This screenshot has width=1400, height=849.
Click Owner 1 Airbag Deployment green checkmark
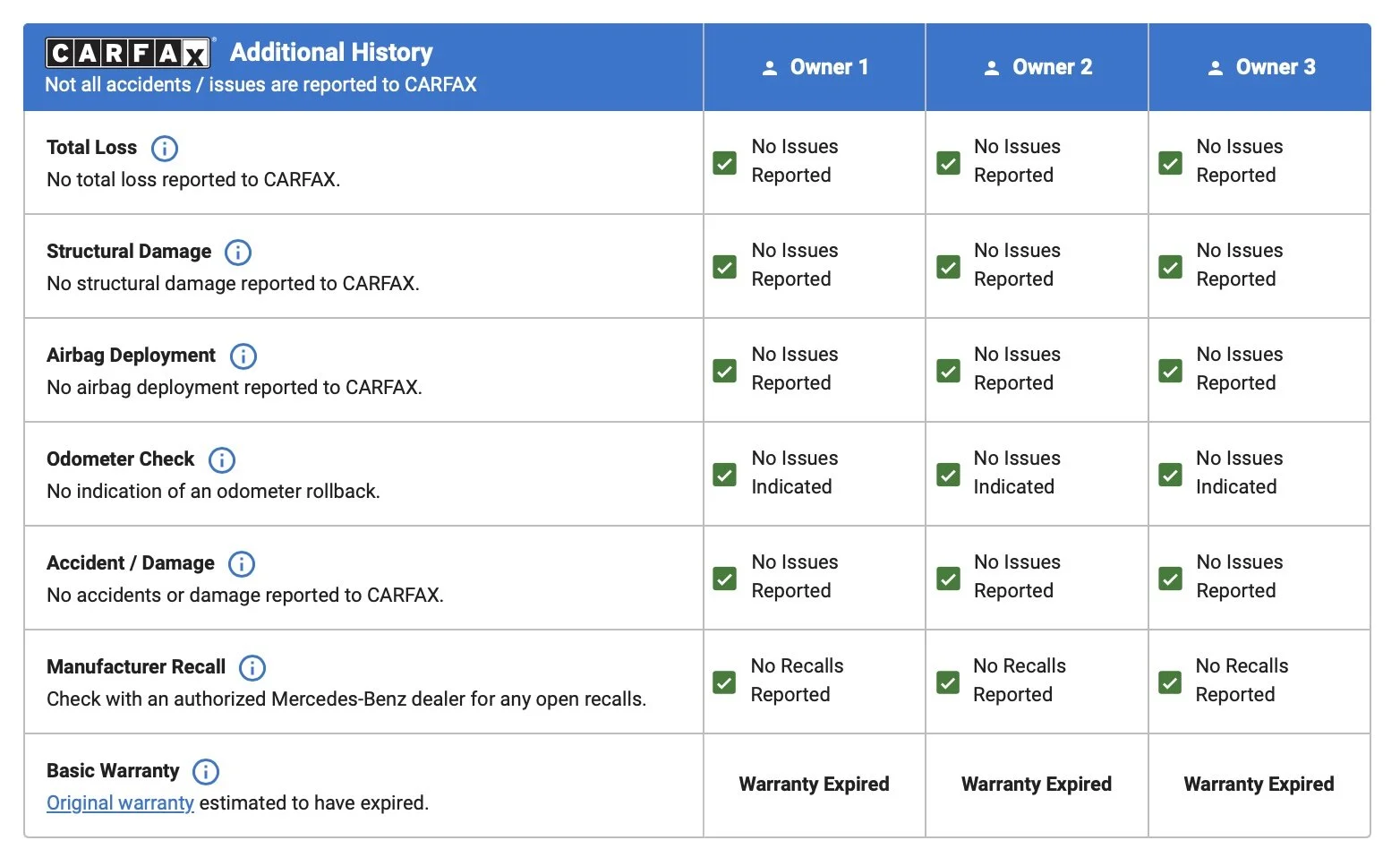725,371
